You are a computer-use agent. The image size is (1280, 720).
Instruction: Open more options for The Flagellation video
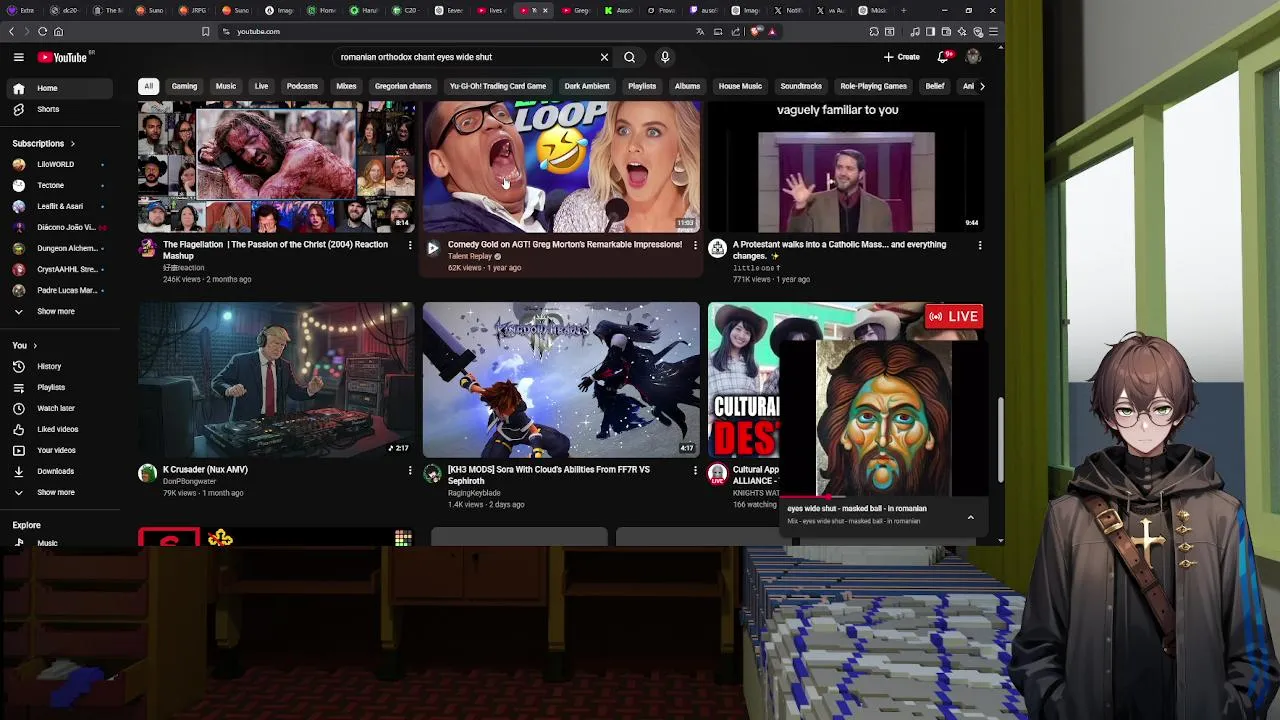(410, 245)
